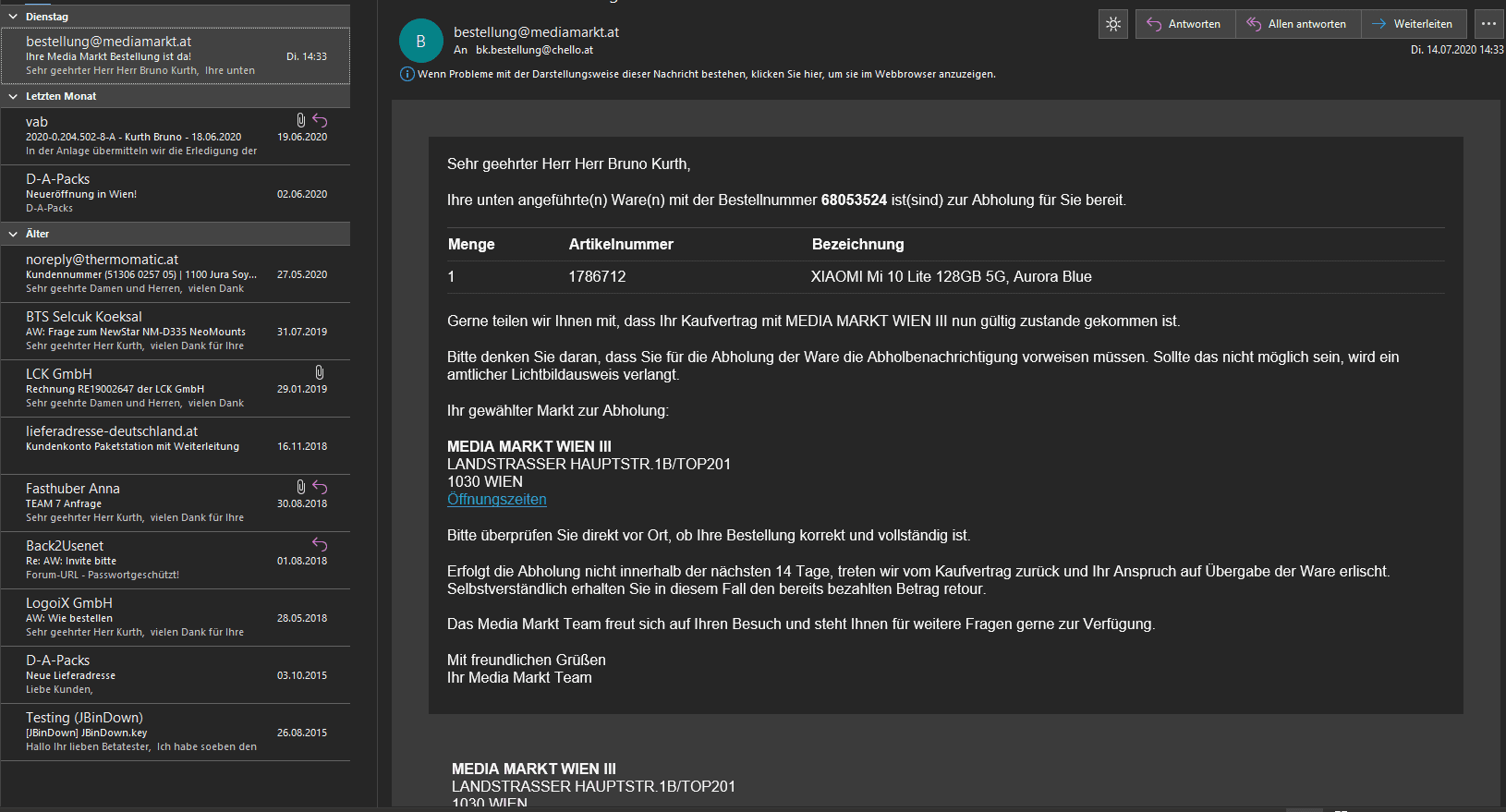Click order number 68053524 in email body
The image size is (1506, 812).
click(x=854, y=200)
